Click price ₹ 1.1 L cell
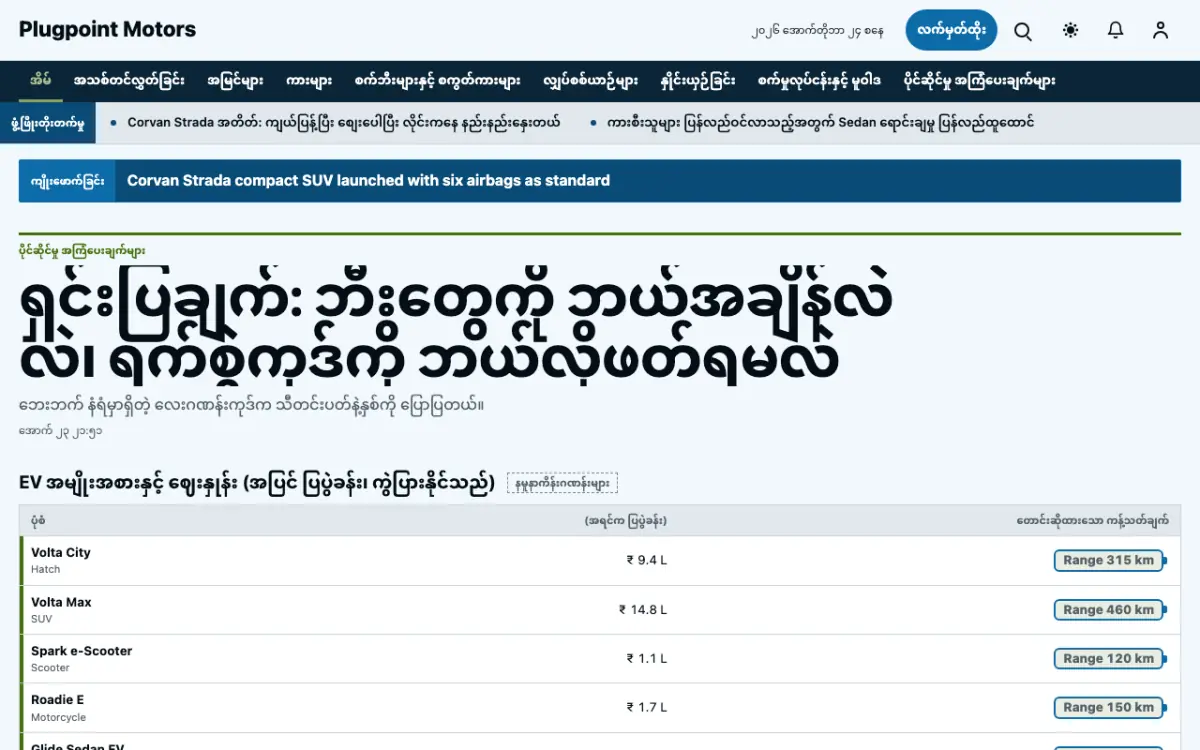 (647, 658)
